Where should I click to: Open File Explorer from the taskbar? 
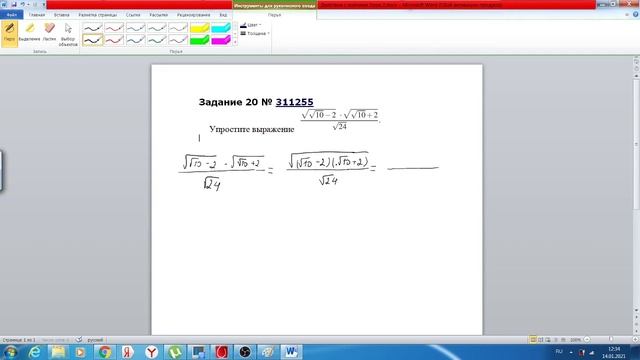click(x=58, y=352)
